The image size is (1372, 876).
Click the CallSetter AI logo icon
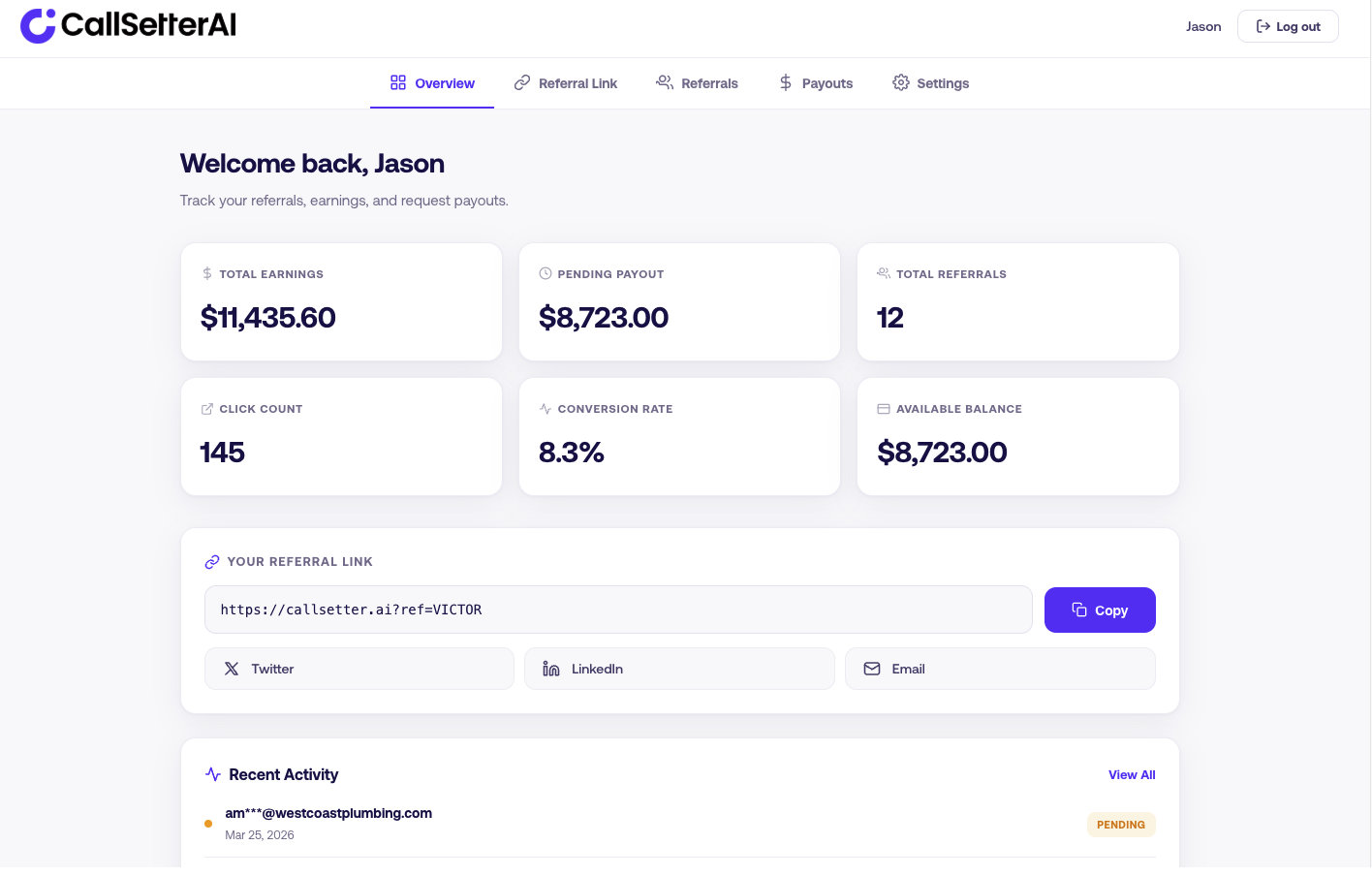37,26
